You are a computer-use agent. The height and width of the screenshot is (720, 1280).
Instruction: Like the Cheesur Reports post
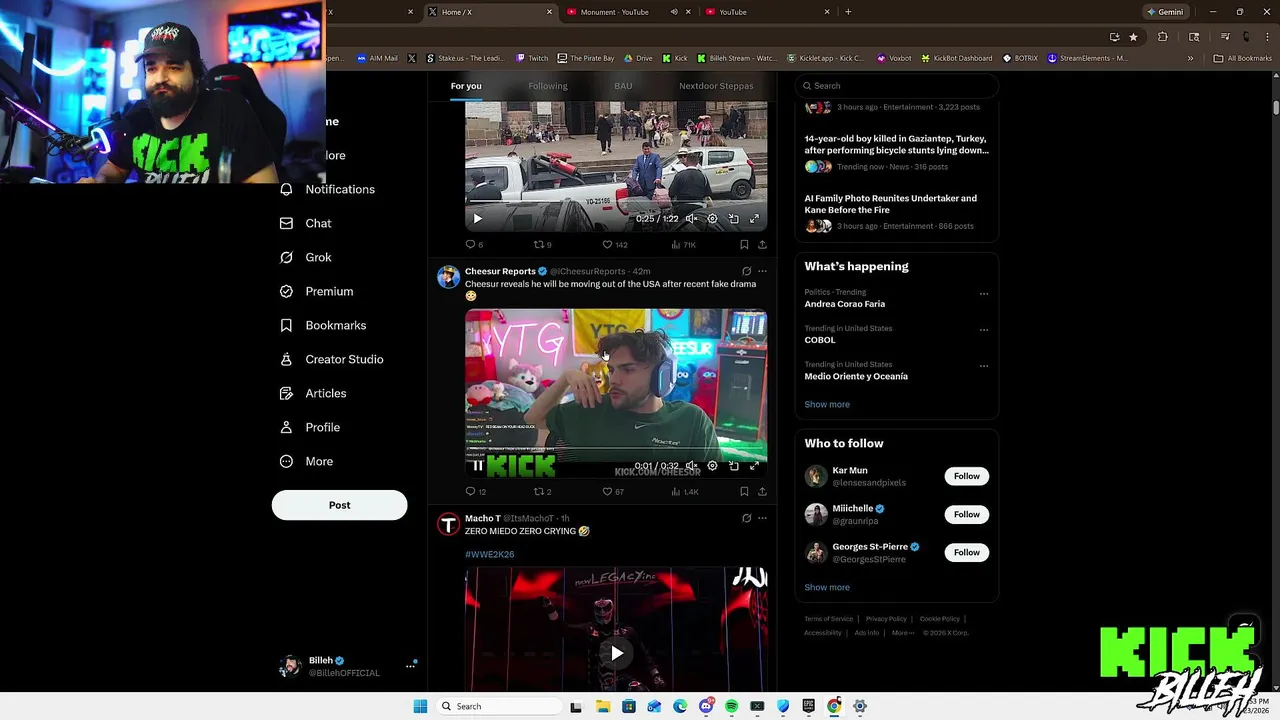point(612,492)
